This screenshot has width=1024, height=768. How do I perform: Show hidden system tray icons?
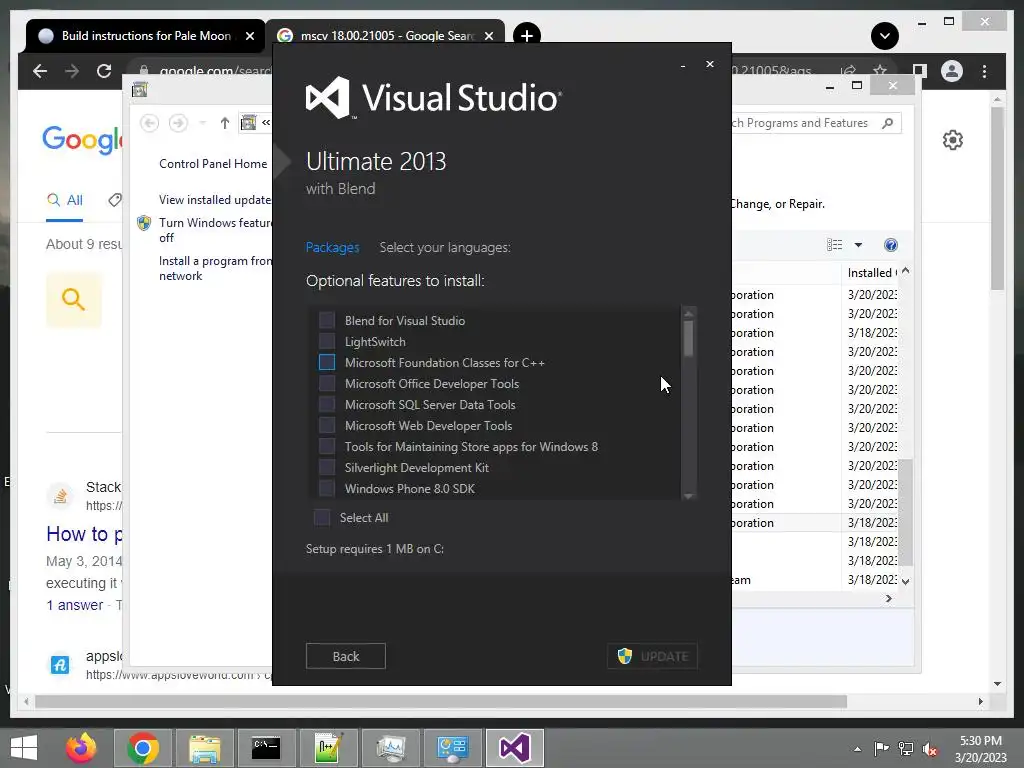click(857, 749)
